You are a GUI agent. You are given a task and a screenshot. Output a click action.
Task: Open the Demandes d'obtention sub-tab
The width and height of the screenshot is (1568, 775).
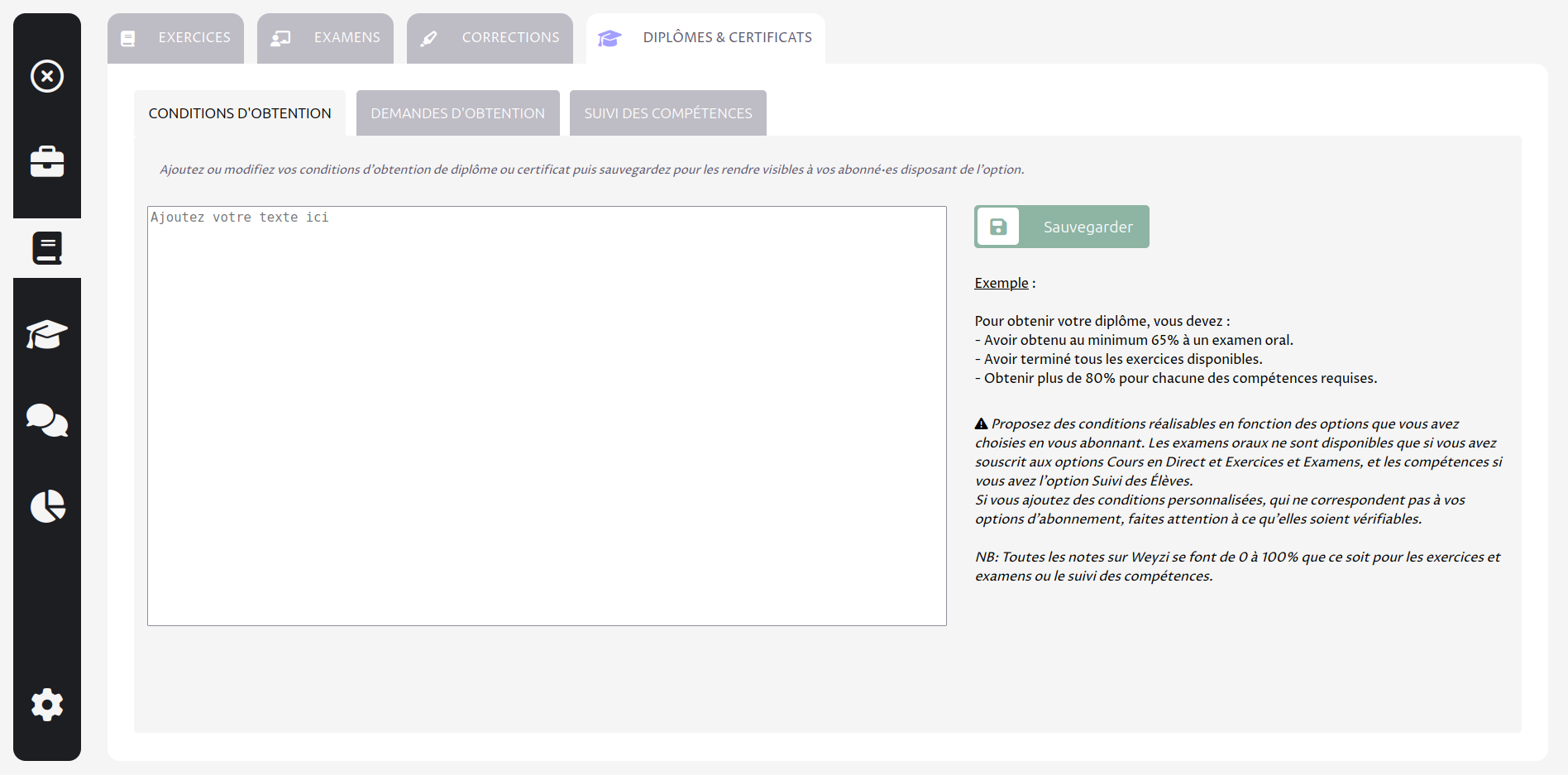click(x=457, y=113)
